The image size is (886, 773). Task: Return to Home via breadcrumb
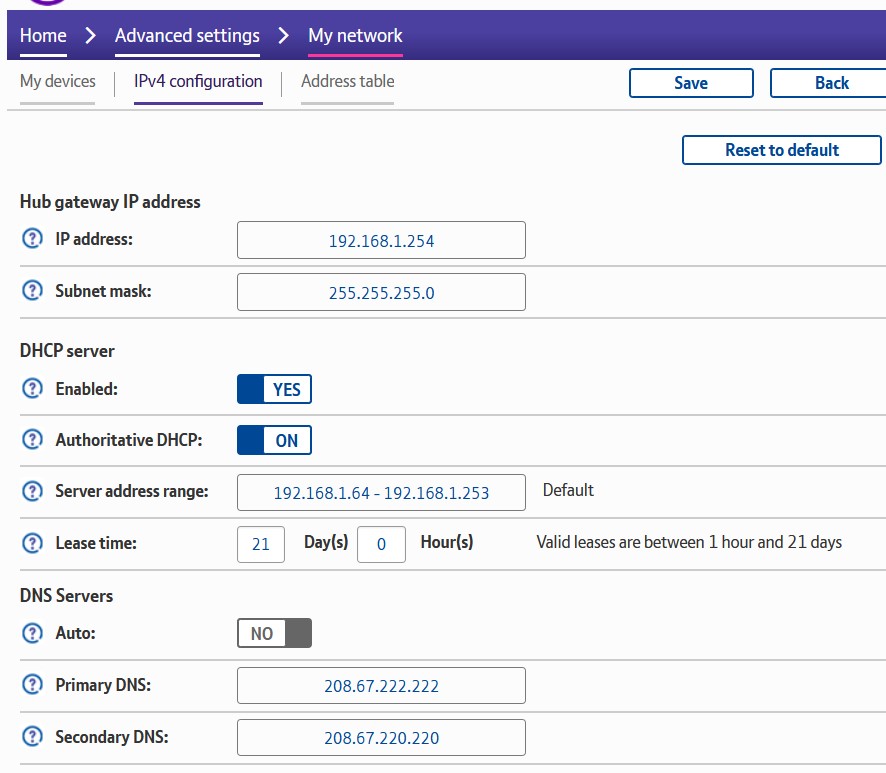point(43,36)
